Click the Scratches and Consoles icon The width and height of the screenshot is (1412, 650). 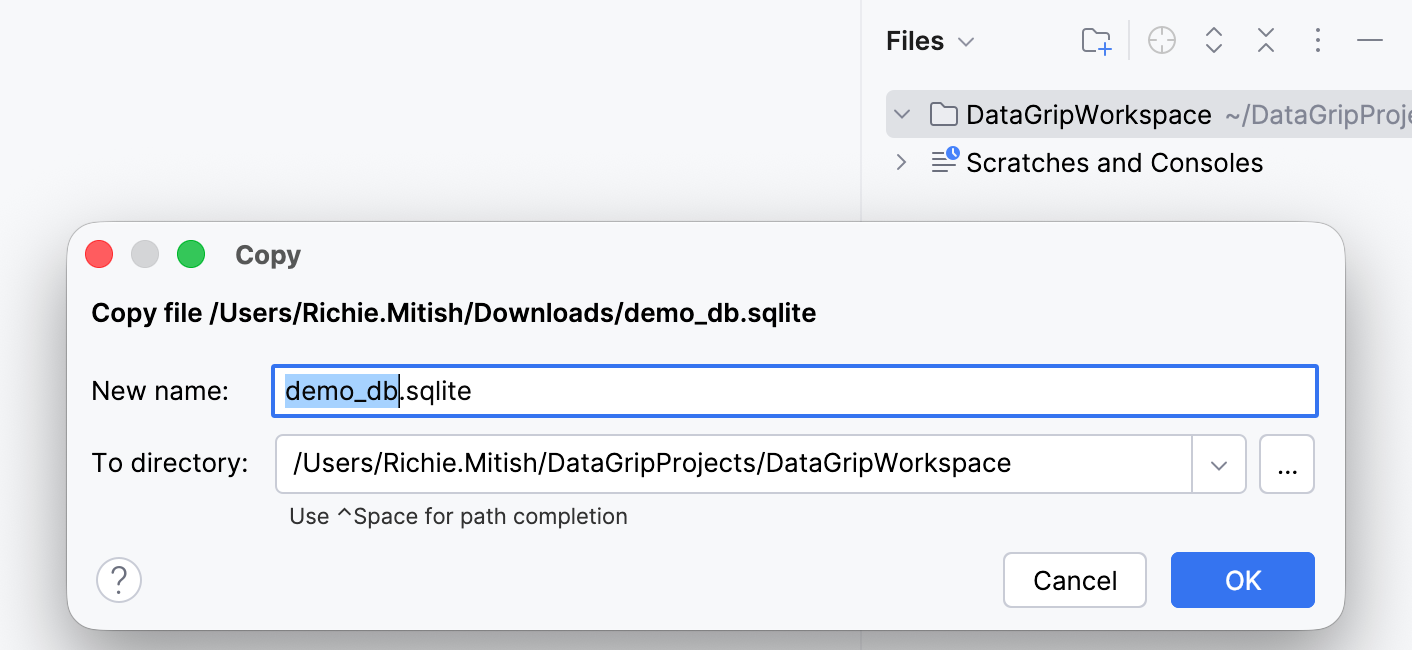[945, 161]
